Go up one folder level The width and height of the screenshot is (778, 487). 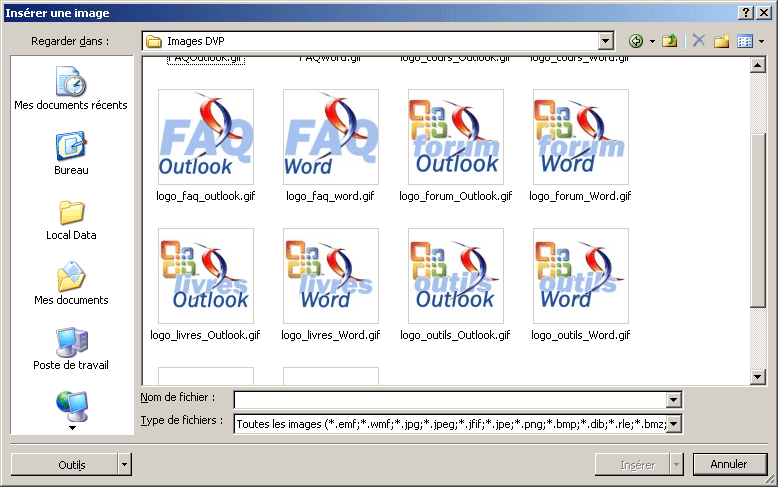click(x=670, y=41)
